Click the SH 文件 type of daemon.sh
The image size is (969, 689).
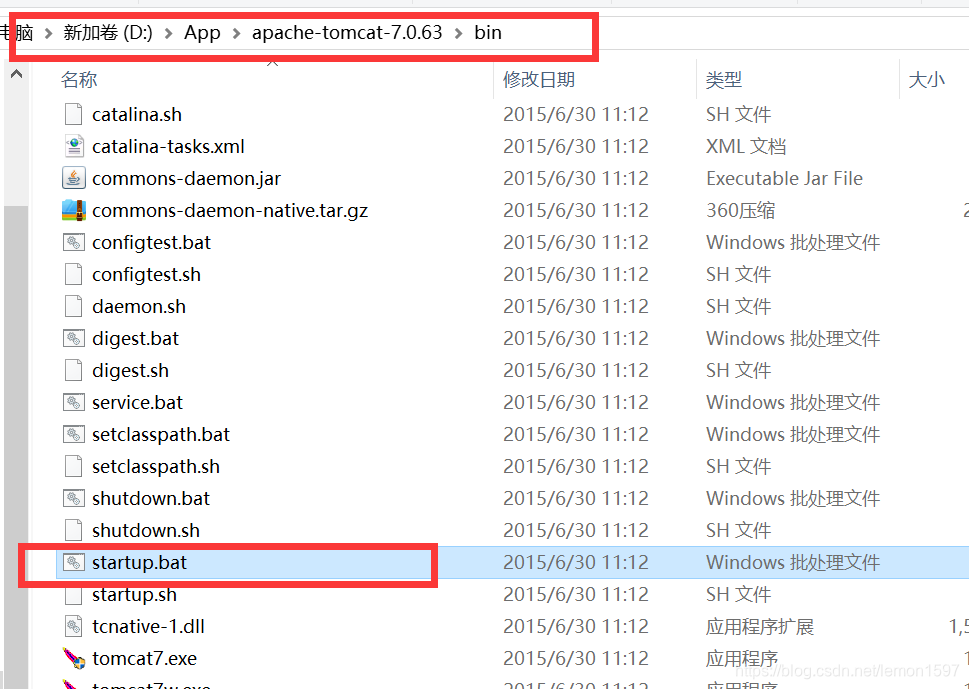pyautogui.click(x=738, y=306)
